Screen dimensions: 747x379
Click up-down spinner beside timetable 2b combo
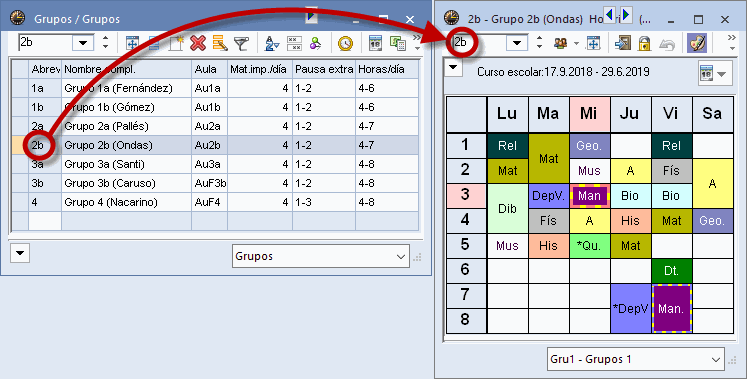point(539,43)
